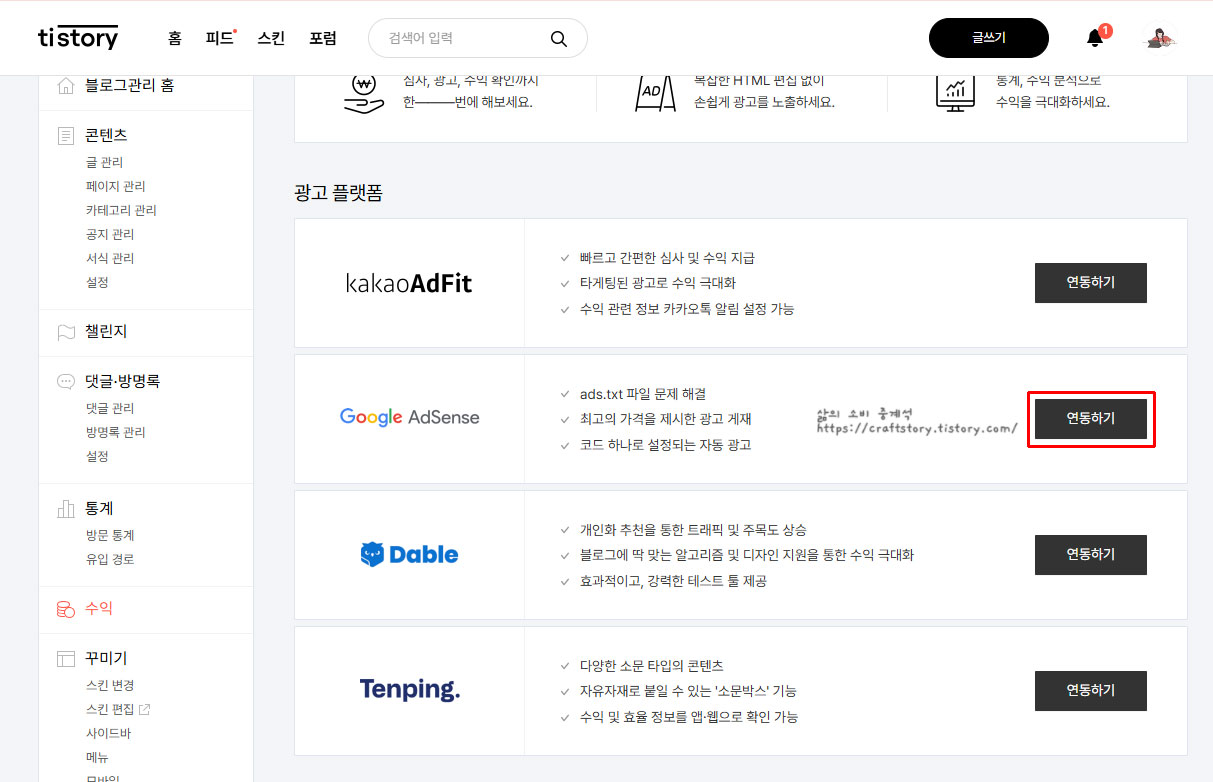Open the notification bell

pos(1095,38)
